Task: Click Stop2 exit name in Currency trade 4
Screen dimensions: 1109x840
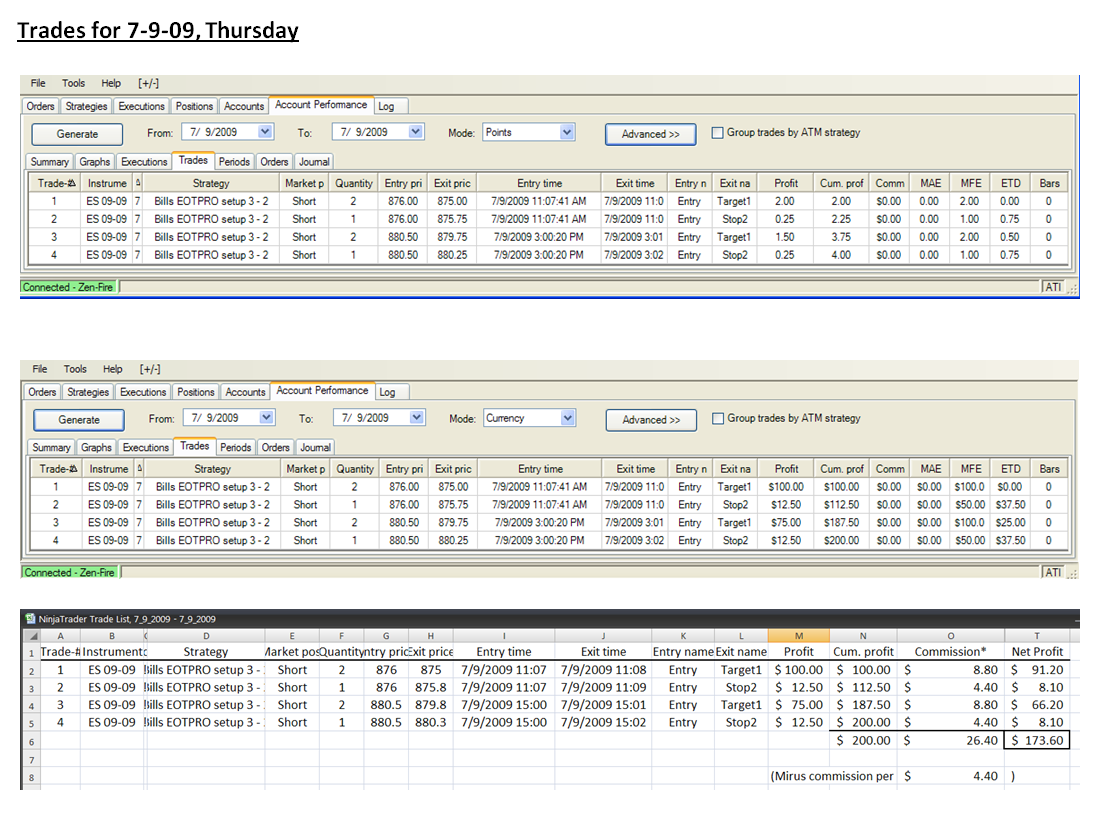Action: pos(735,540)
